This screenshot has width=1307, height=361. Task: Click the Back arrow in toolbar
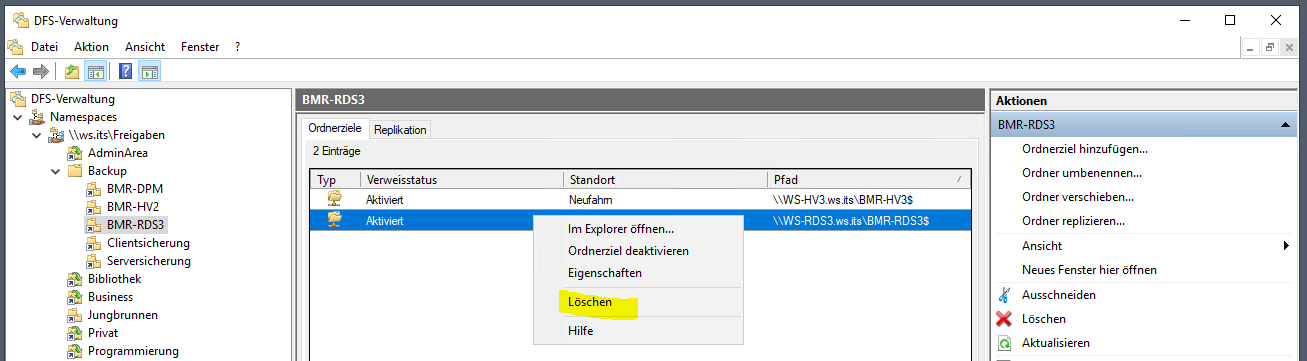point(17,71)
